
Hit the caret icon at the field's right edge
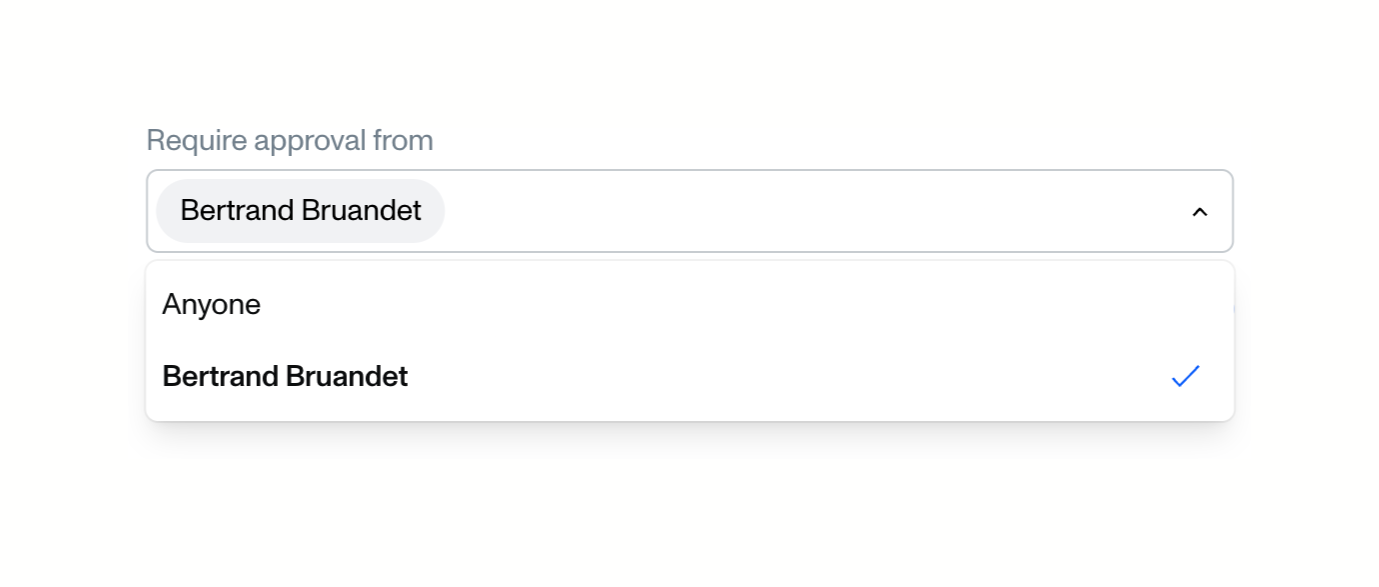(x=1200, y=212)
